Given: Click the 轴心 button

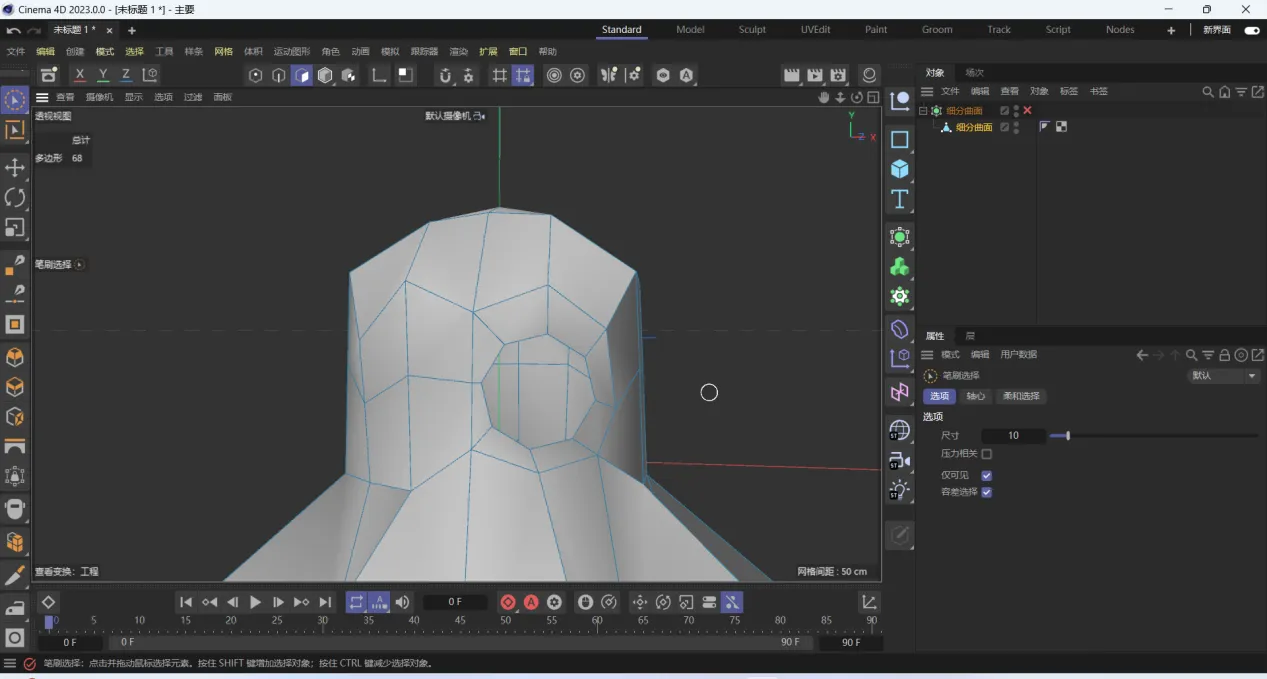Looking at the screenshot, I should point(975,396).
